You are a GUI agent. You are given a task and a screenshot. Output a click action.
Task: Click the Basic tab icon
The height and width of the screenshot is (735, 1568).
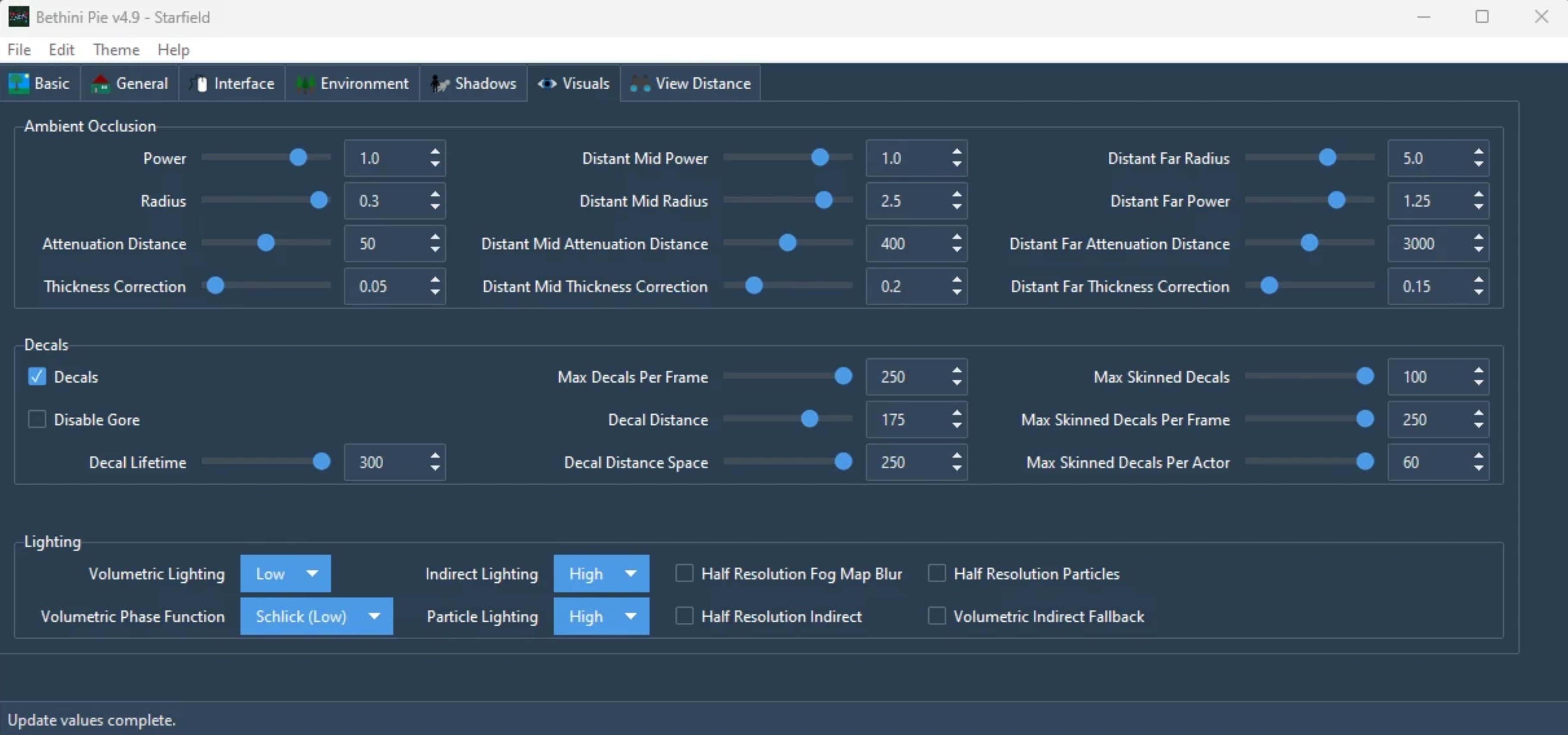(x=18, y=83)
